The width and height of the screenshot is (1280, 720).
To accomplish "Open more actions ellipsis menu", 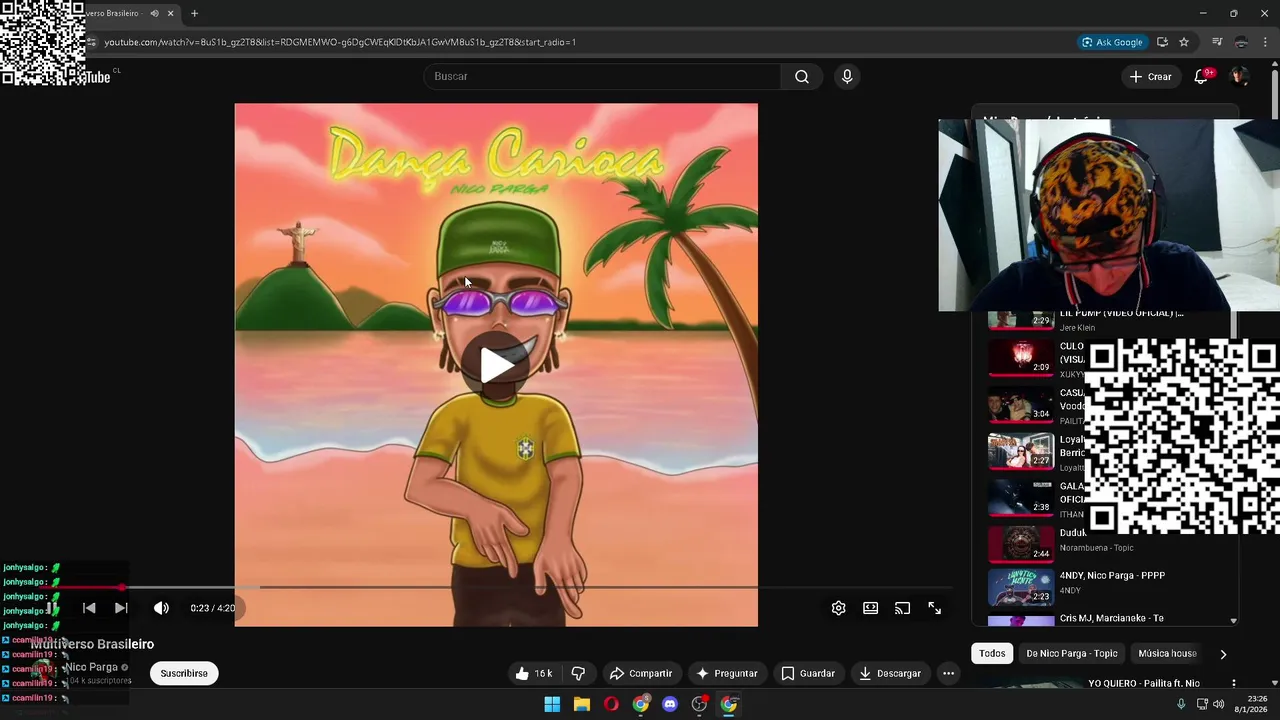I will (x=948, y=673).
